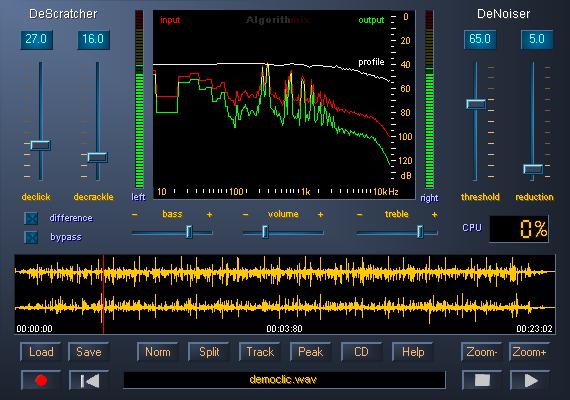Click the lower channel waveform
This screenshot has height=400, width=570.
click(285, 307)
